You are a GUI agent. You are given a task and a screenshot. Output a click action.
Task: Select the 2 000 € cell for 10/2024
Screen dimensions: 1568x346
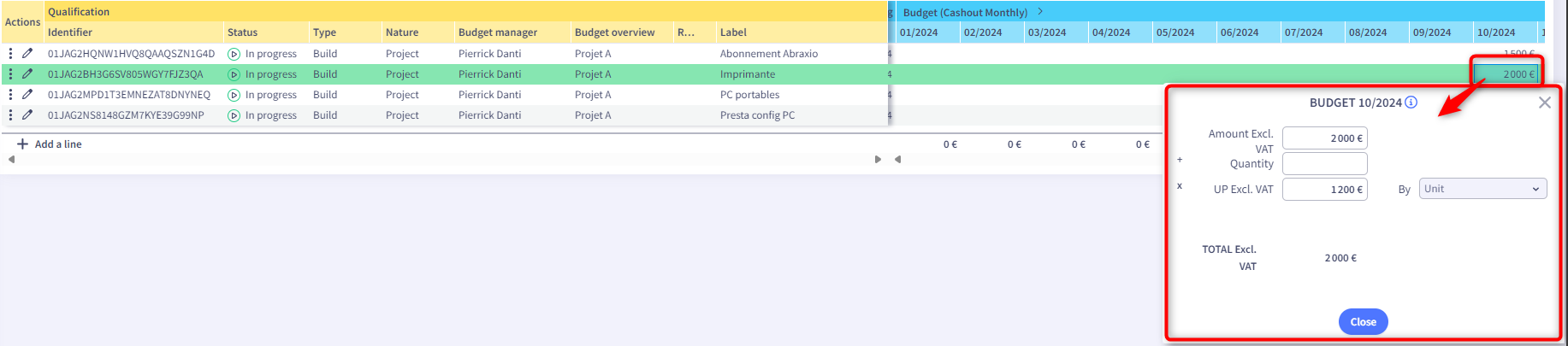click(1506, 74)
